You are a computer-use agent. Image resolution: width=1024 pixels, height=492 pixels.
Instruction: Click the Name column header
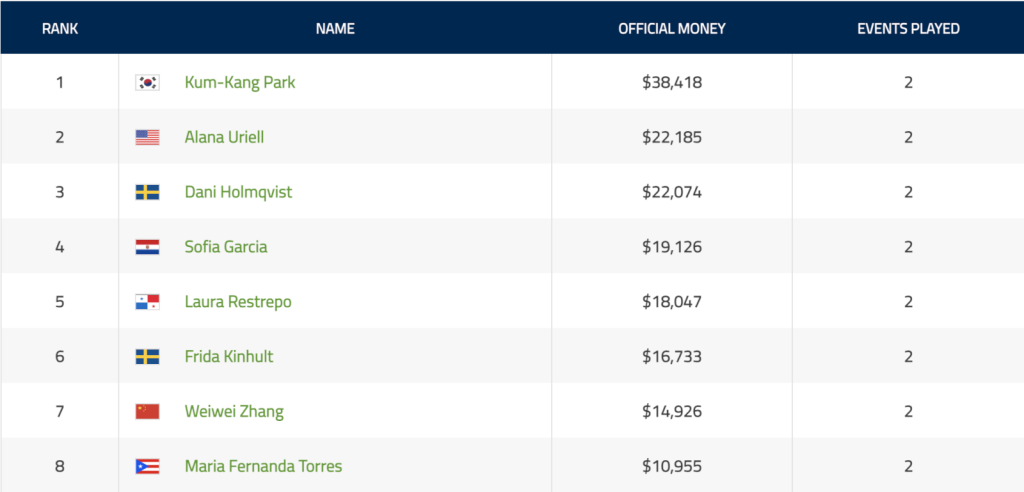(335, 29)
